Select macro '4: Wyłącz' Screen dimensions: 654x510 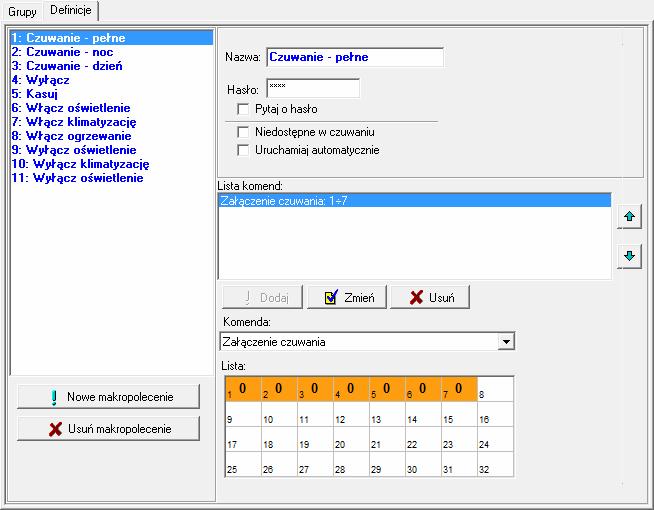tap(112, 80)
